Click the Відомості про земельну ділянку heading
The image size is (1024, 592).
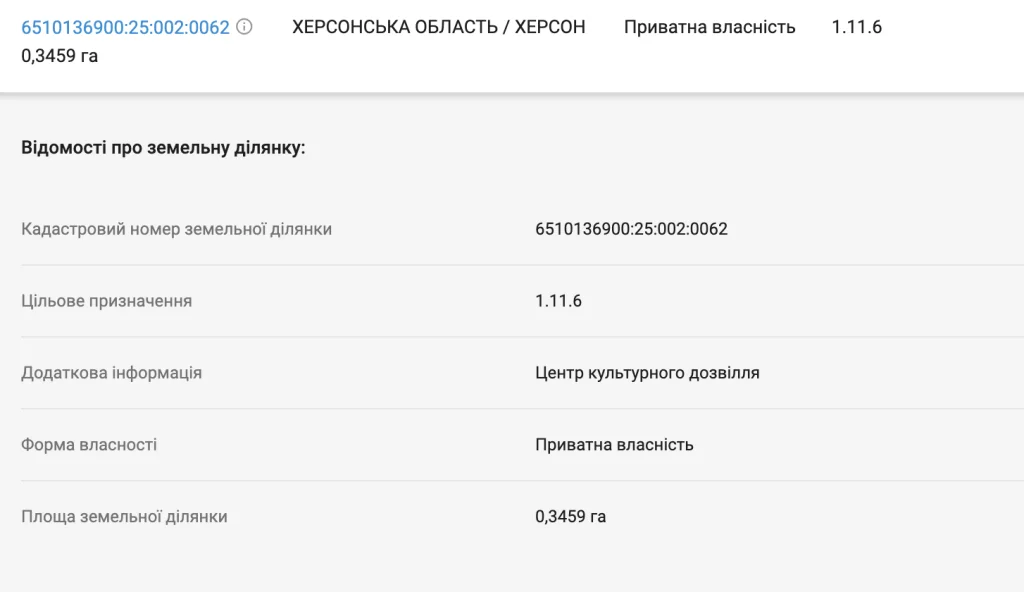pos(163,148)
